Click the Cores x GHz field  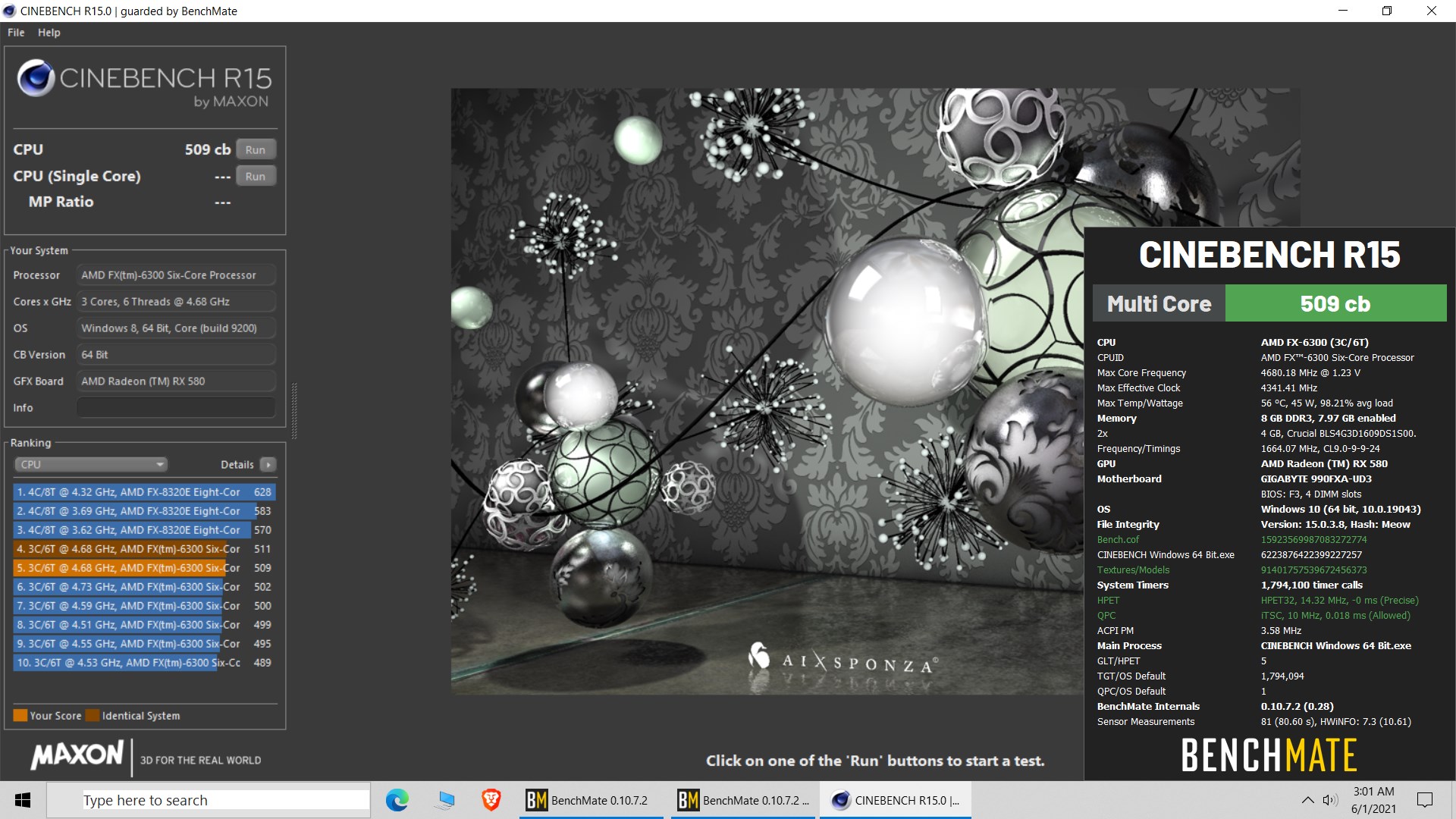tap(176, 302)
